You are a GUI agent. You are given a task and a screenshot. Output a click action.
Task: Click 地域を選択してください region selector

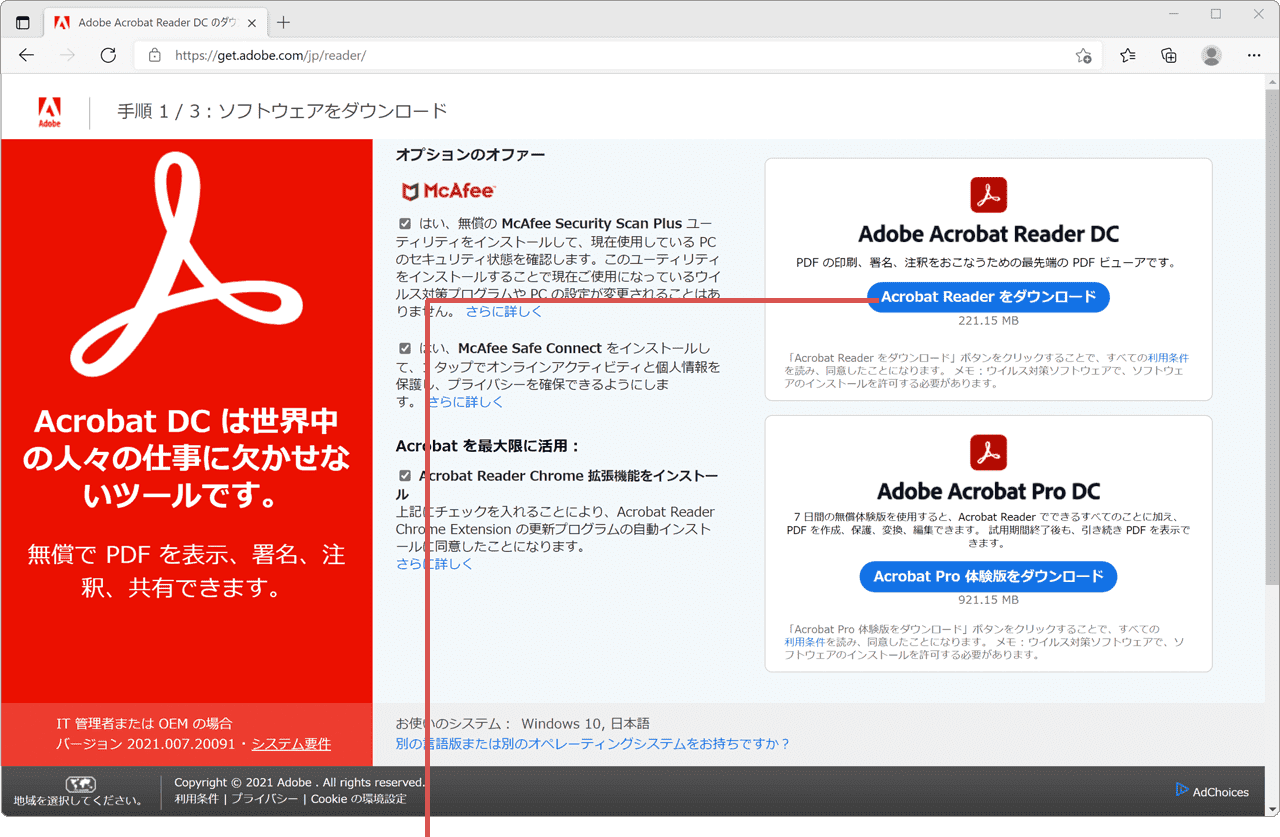78,801
